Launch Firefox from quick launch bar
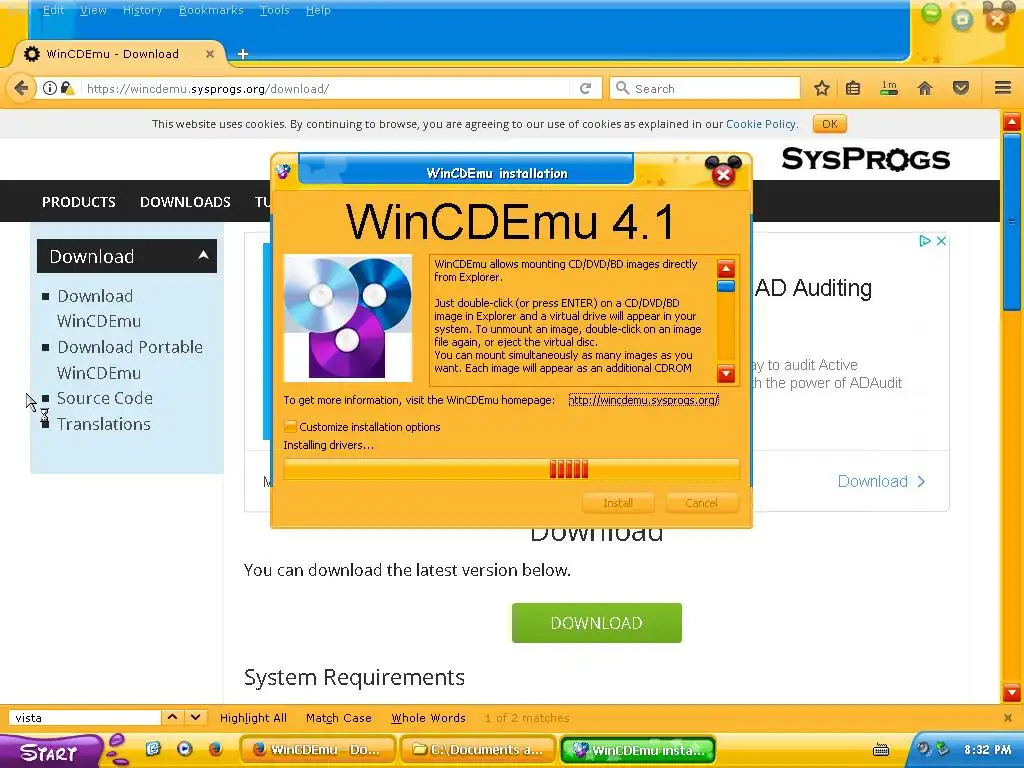 tap(215, 749)
